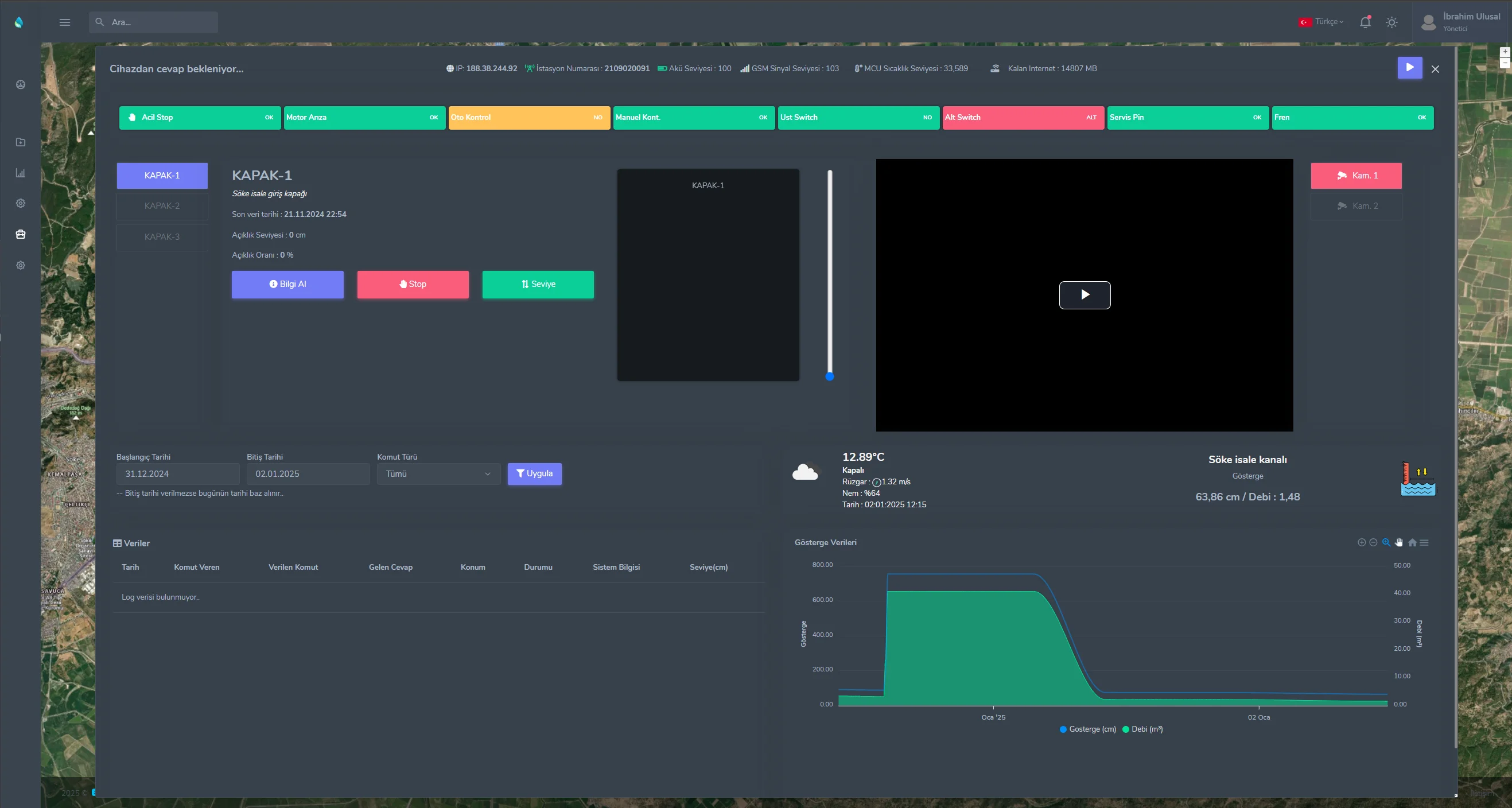Select the chart panning hand tool
1512x808 pixels.
1399,542
